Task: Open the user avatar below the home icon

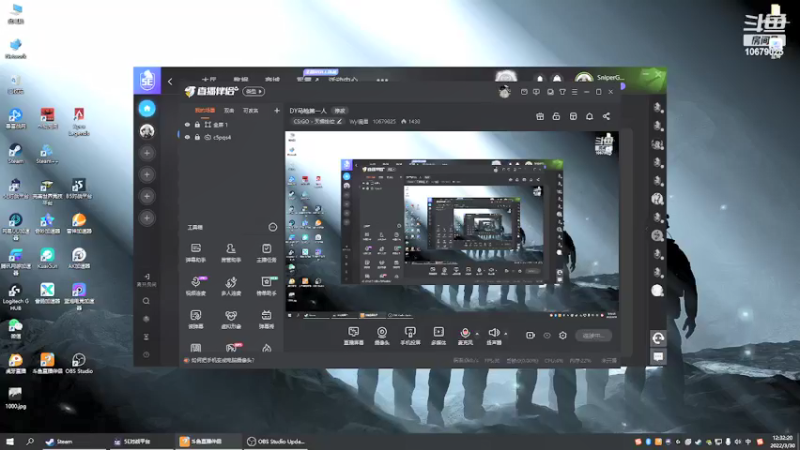Action: pos(147,131)
